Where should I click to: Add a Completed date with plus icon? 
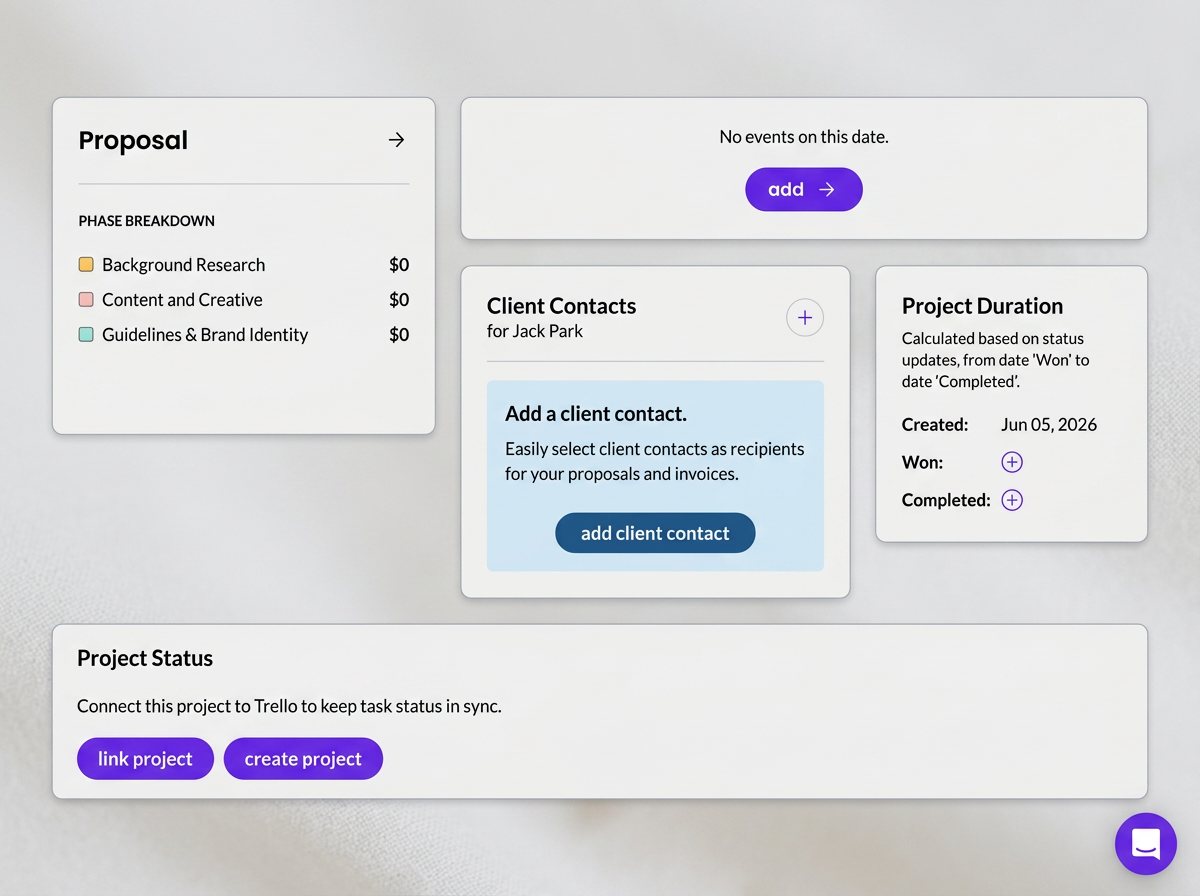click(1012, 500)
